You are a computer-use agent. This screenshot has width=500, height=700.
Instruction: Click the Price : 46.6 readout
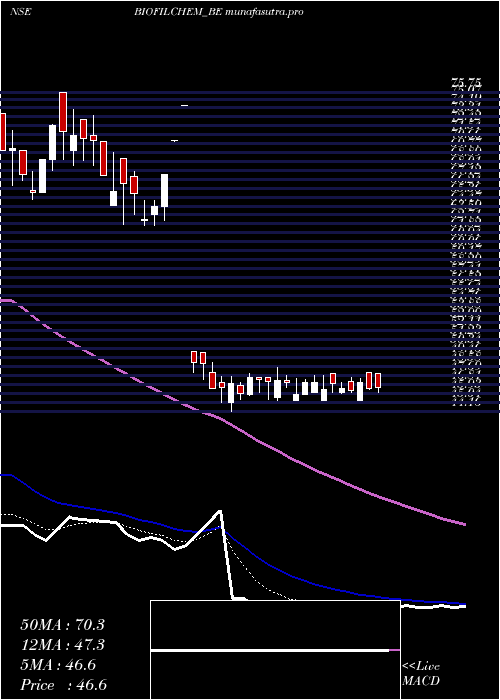(63, 685)
